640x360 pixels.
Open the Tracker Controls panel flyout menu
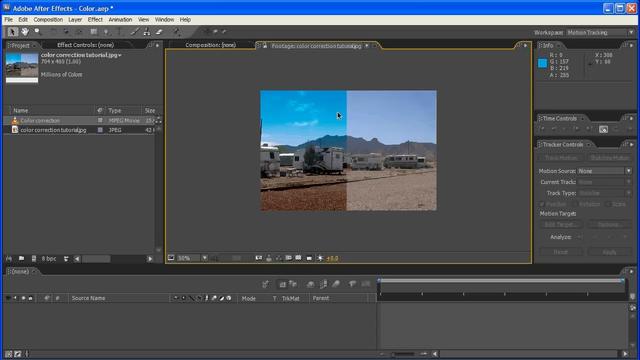[631, 144]
